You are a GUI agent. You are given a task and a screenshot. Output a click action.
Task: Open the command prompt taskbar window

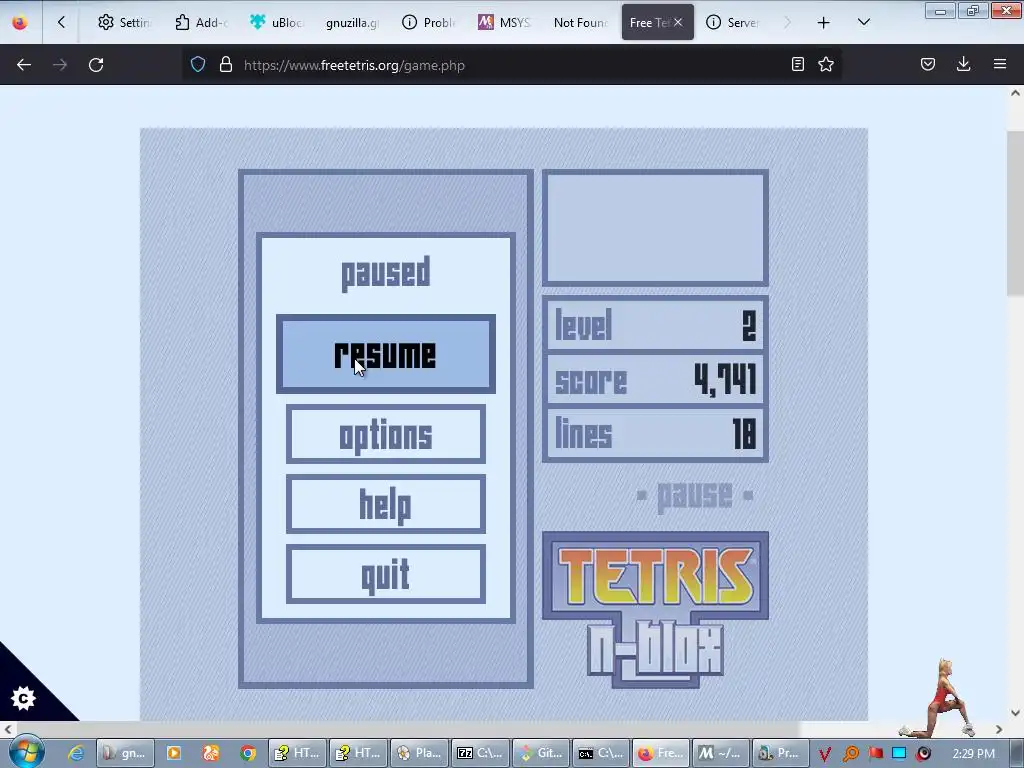[x=602, y=754]
